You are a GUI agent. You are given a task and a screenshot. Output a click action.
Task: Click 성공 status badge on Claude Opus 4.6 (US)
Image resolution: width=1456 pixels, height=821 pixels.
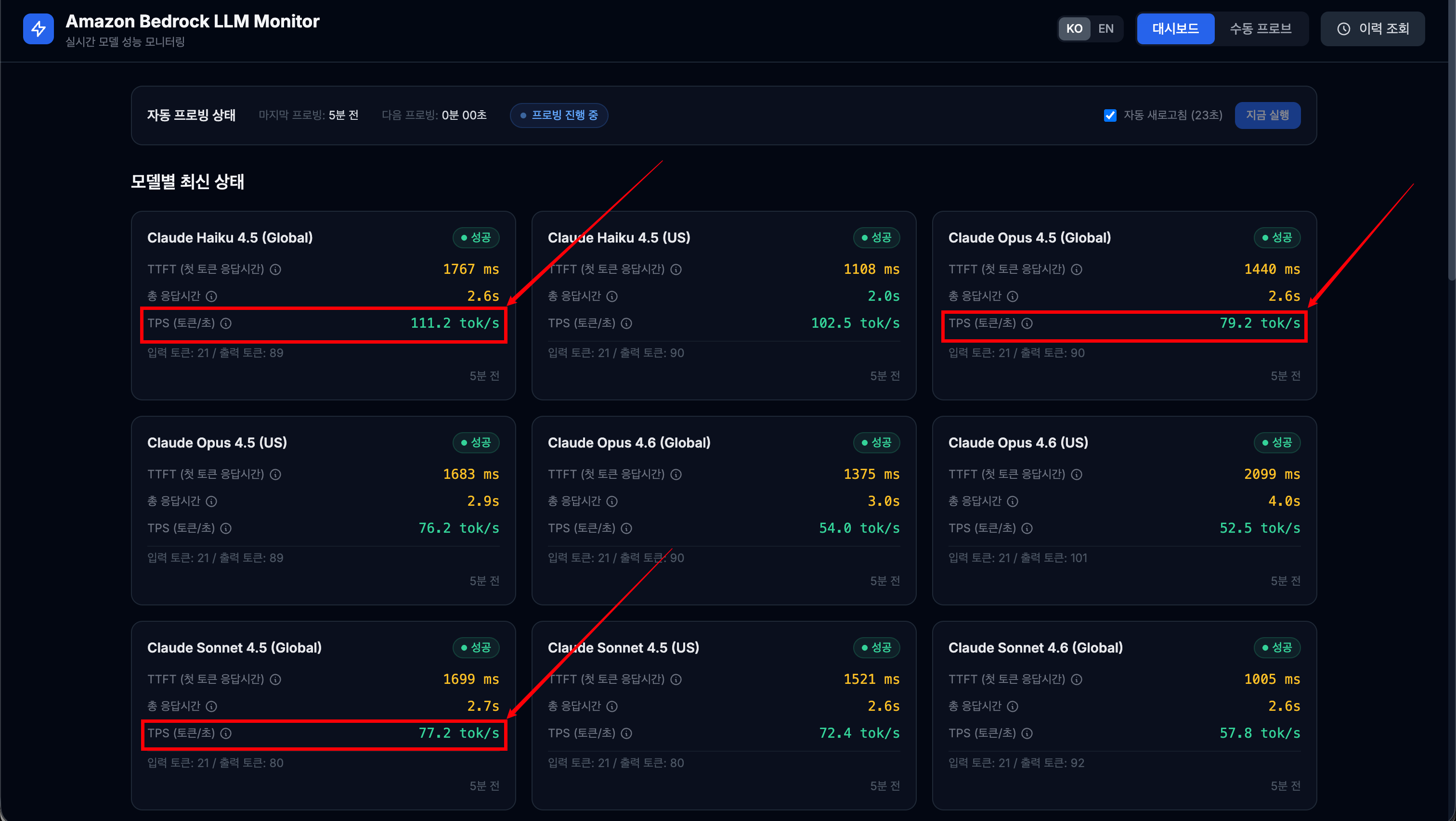pyautogui.click(x=1277, y=442)
